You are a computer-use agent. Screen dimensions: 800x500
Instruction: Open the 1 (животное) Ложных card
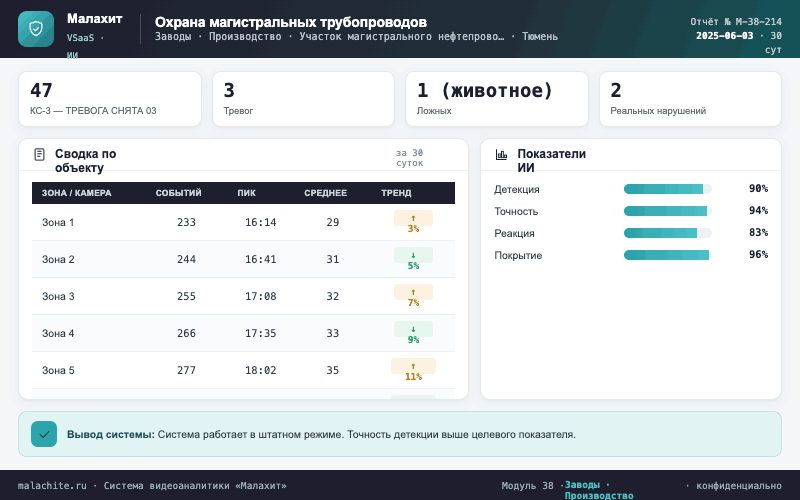pos(497,99)
